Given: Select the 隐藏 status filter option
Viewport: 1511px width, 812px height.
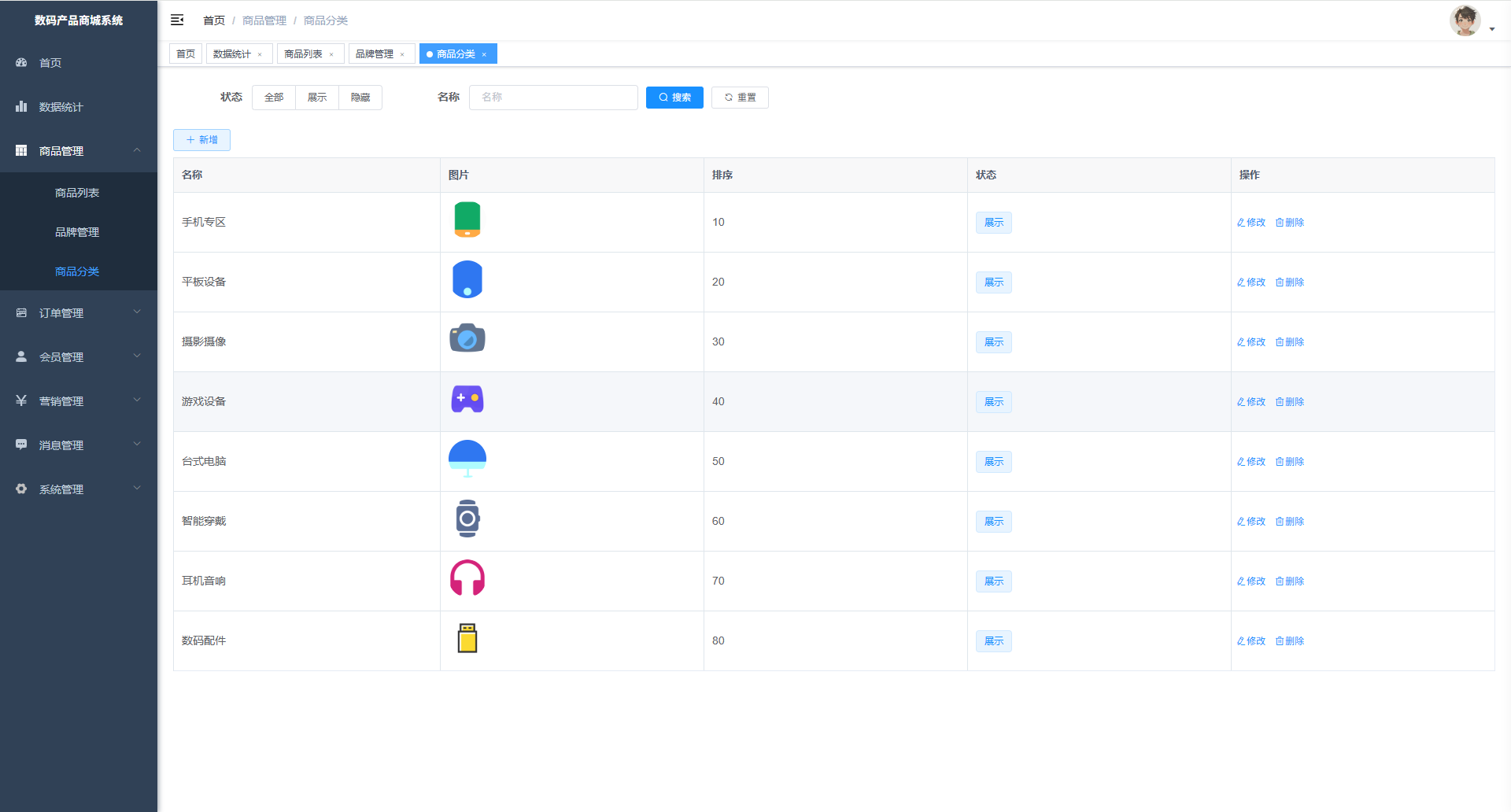Looking at the screenshot, I should click(x=360, y=98).
